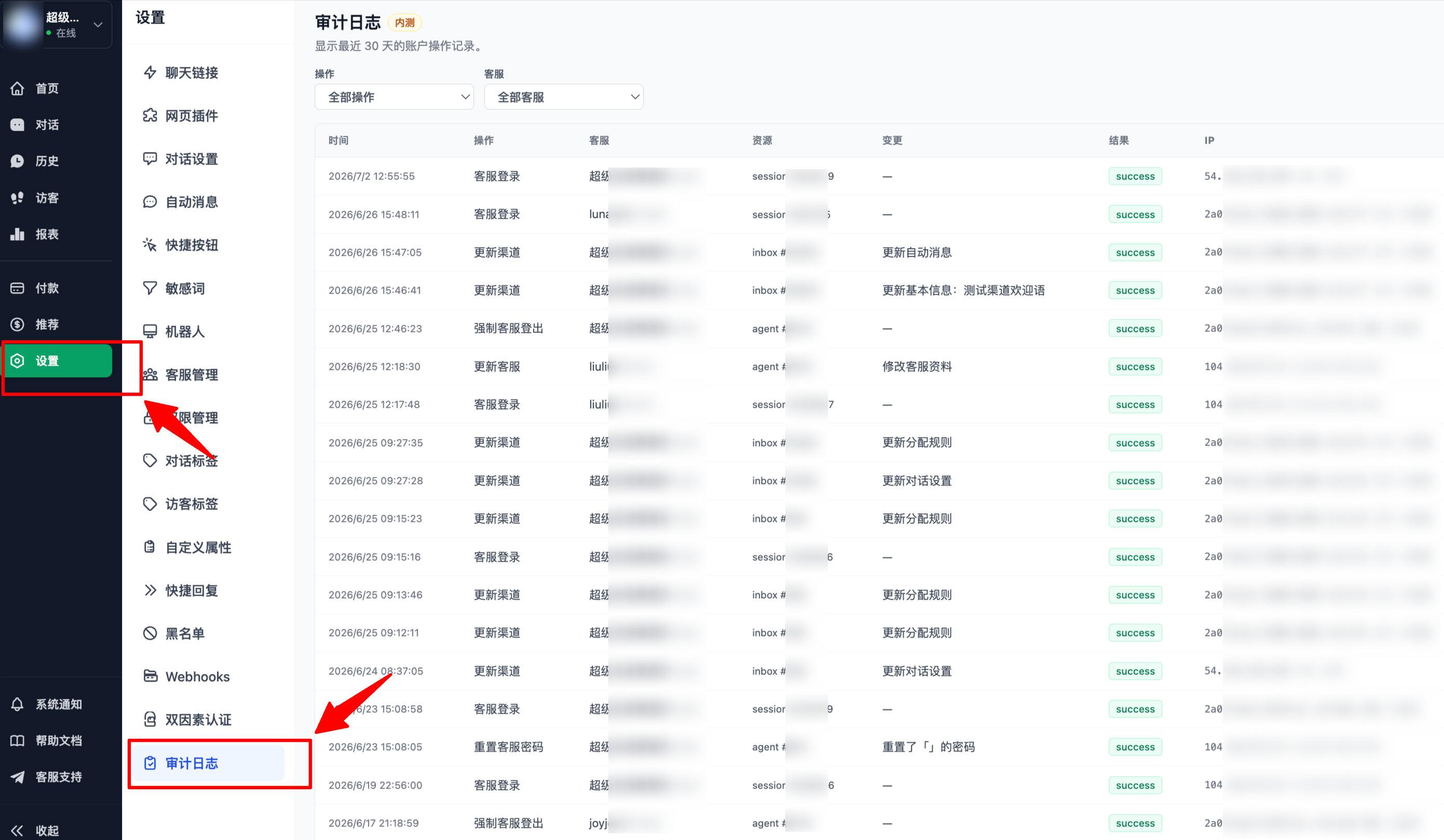1444x840 pixels.
Task: Open the 系统通知 bell icon
Action: [x=17, y=704]
